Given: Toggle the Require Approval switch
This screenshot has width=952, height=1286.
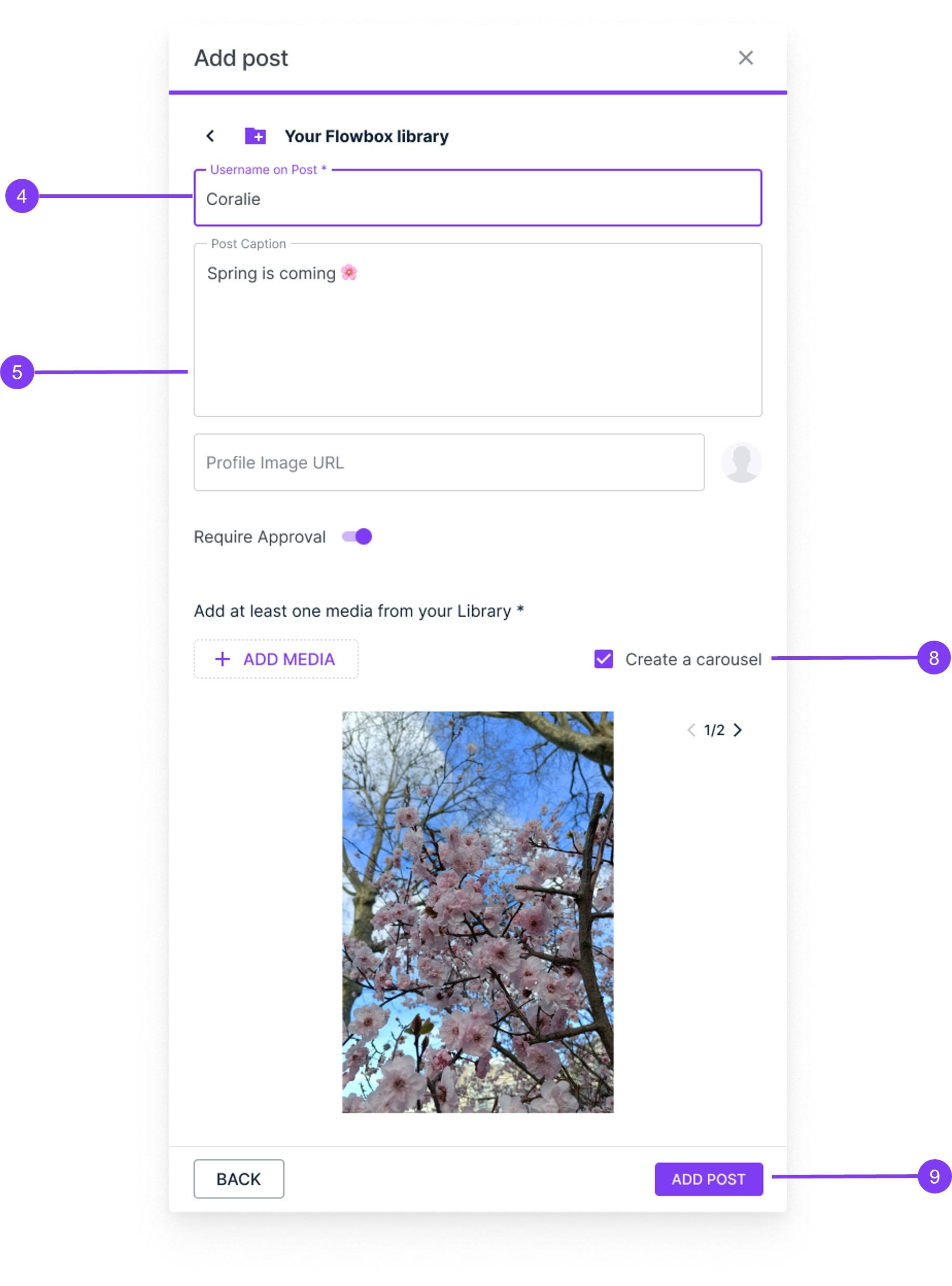Looking at the screenshot, I should click(x=356, y=536).
